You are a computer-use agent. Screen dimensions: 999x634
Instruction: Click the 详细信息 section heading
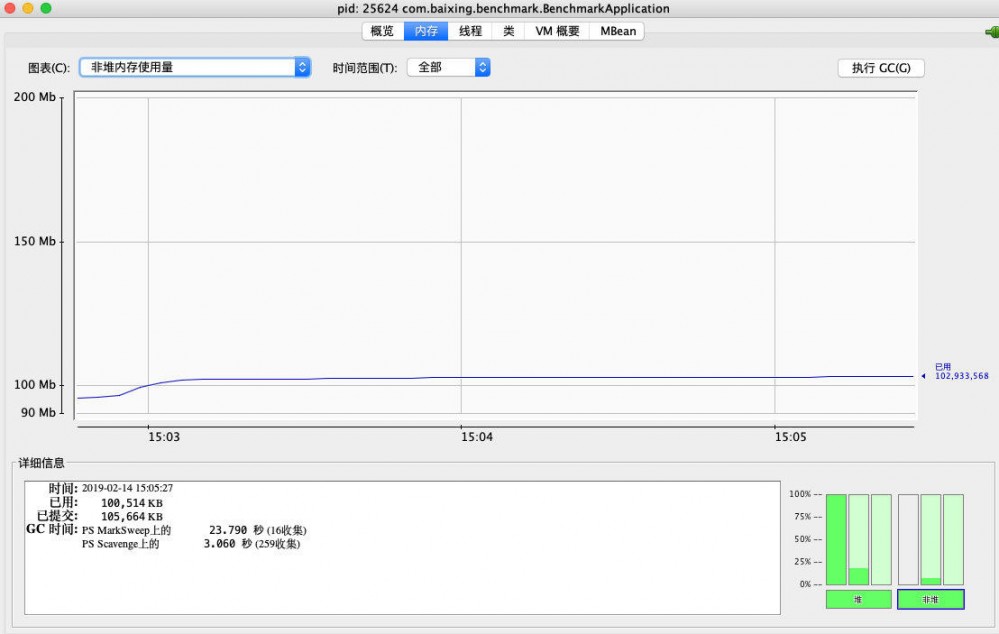coord(41,463)
